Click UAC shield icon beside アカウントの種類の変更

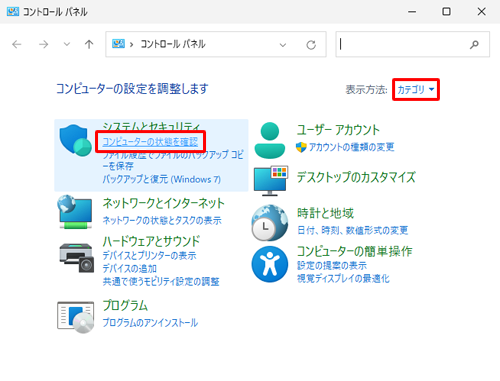coord(301,147)
